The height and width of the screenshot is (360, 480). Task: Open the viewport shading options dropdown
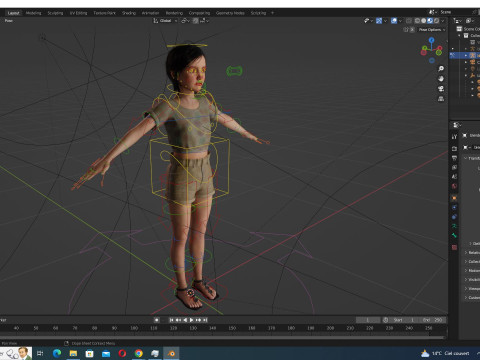[443, 21]
